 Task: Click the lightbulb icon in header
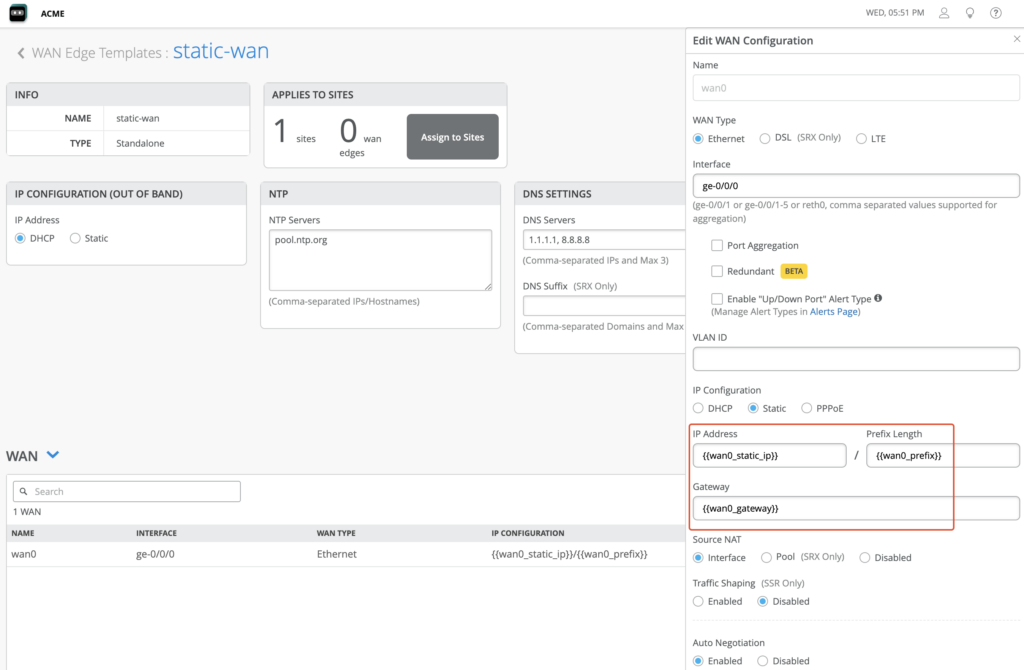969,13
